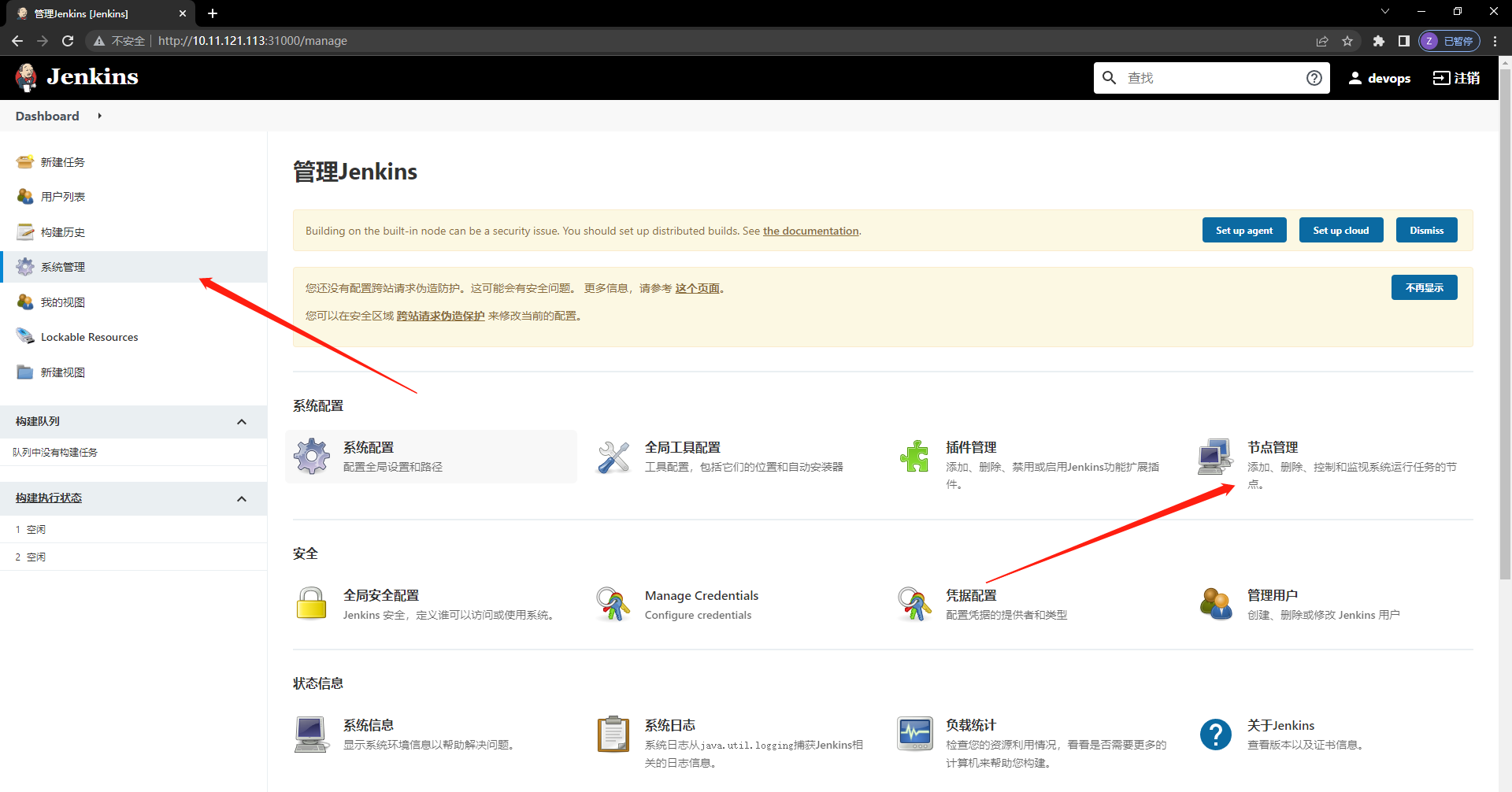Screen dimensions: 1512x792
Task: Collapse the 构建队列 panel chevron
Action: [x=242, y=422]
